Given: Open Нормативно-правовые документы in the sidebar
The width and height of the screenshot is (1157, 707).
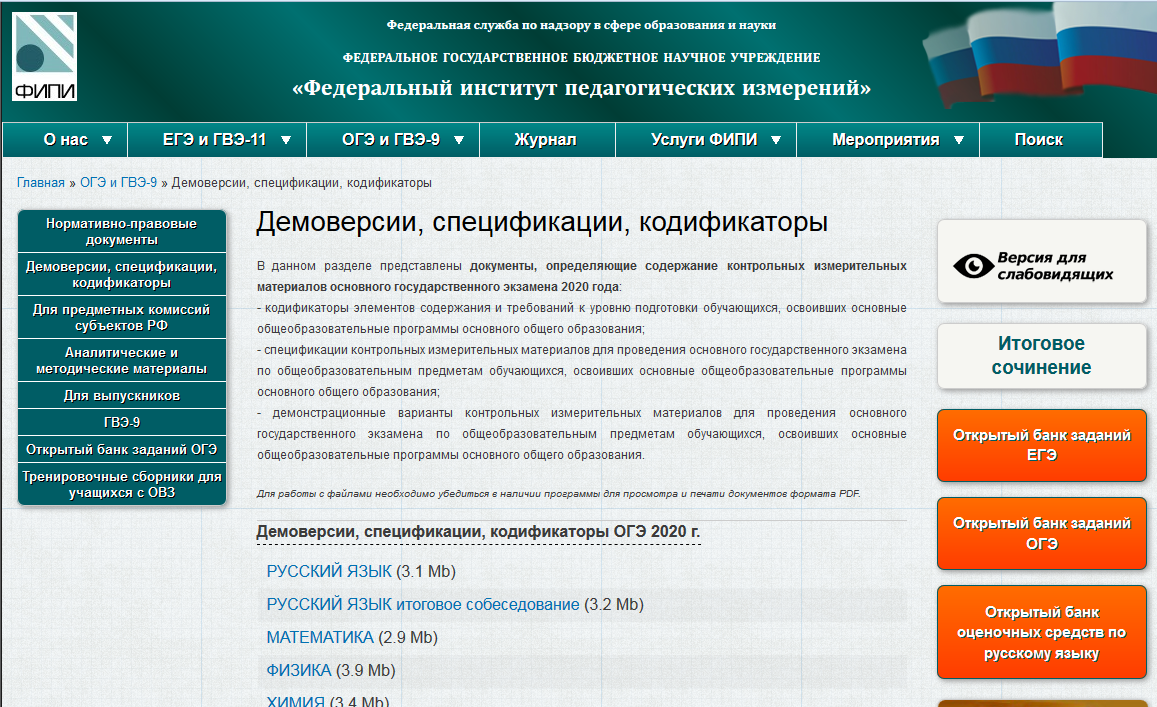Looking at the screenshot, I should pyautogui.click(x=121, y=230).
